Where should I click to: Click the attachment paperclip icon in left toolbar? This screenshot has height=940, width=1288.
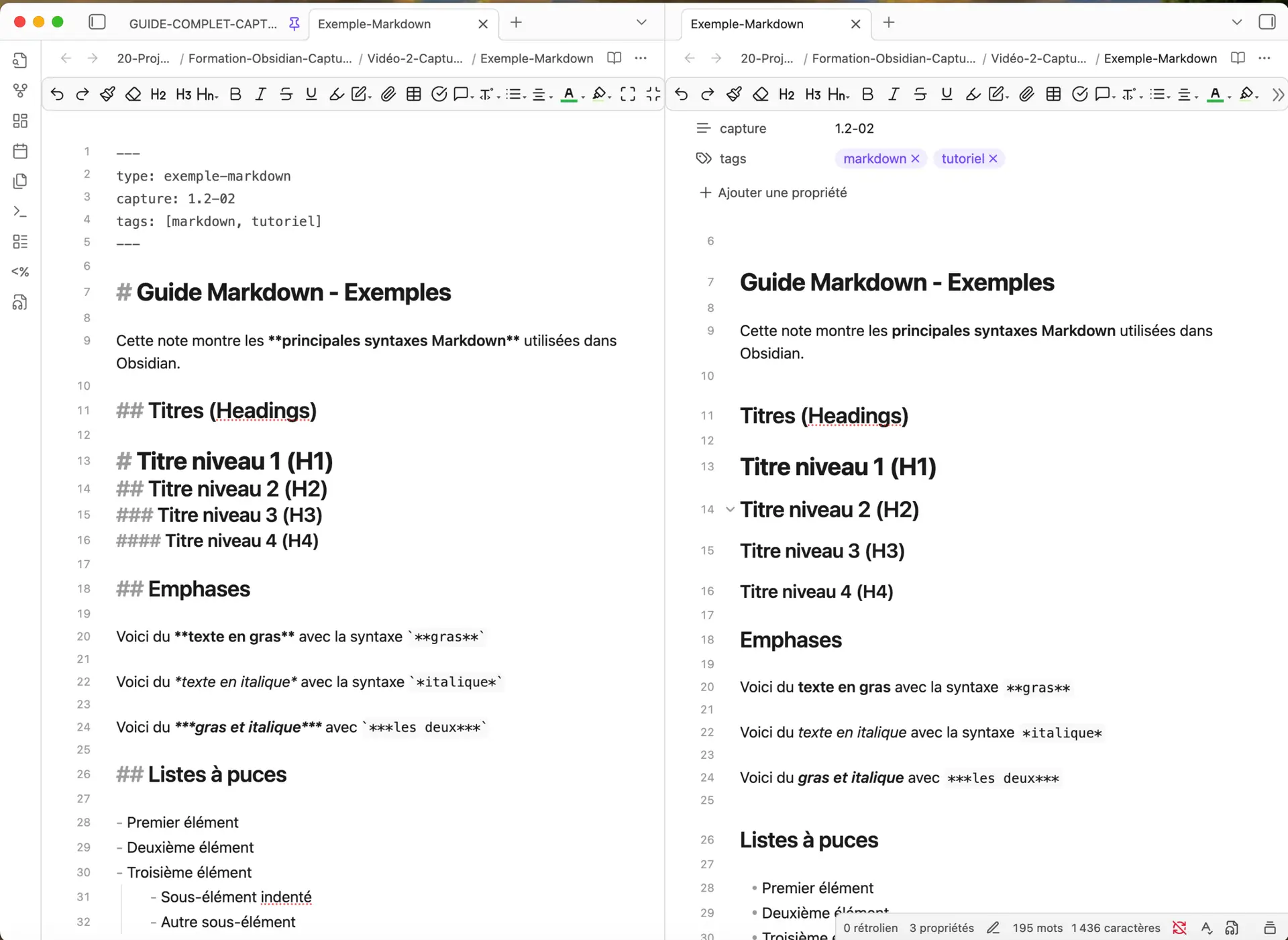click(388, 95)
